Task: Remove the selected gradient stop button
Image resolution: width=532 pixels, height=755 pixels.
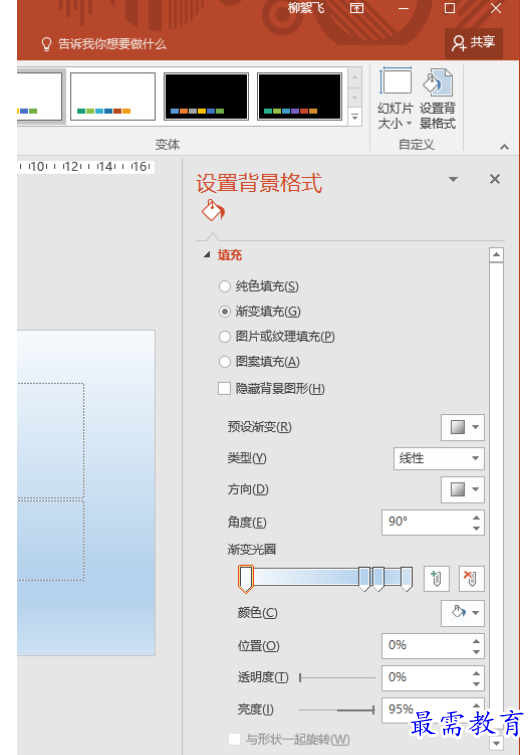Action: coord(471,578)
